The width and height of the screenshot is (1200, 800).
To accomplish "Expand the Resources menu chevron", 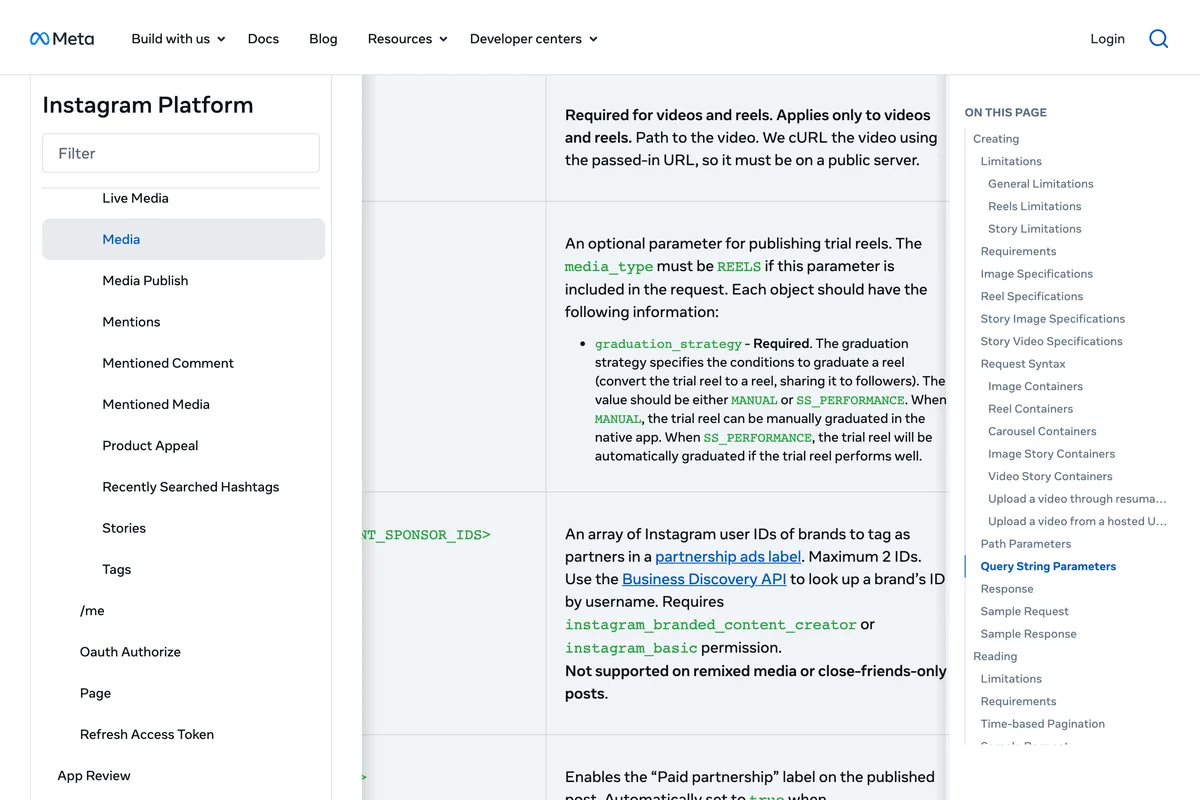I will click(x=443, y=39).
